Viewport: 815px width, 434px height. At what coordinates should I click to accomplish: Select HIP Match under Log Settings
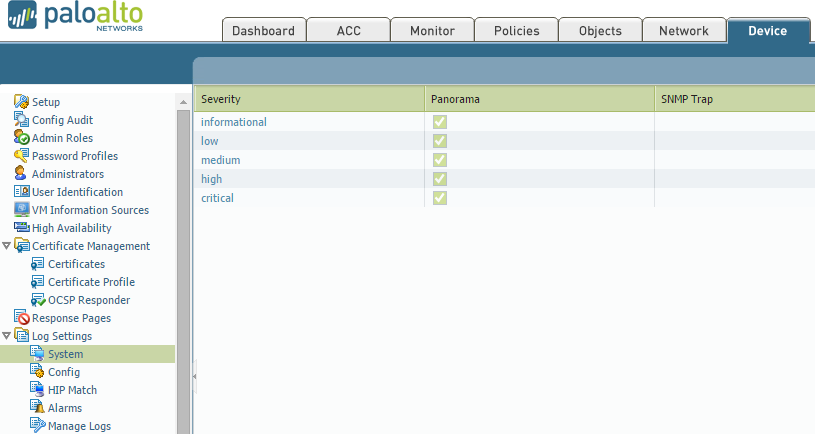pyautogui.click(x=72, y=390)
